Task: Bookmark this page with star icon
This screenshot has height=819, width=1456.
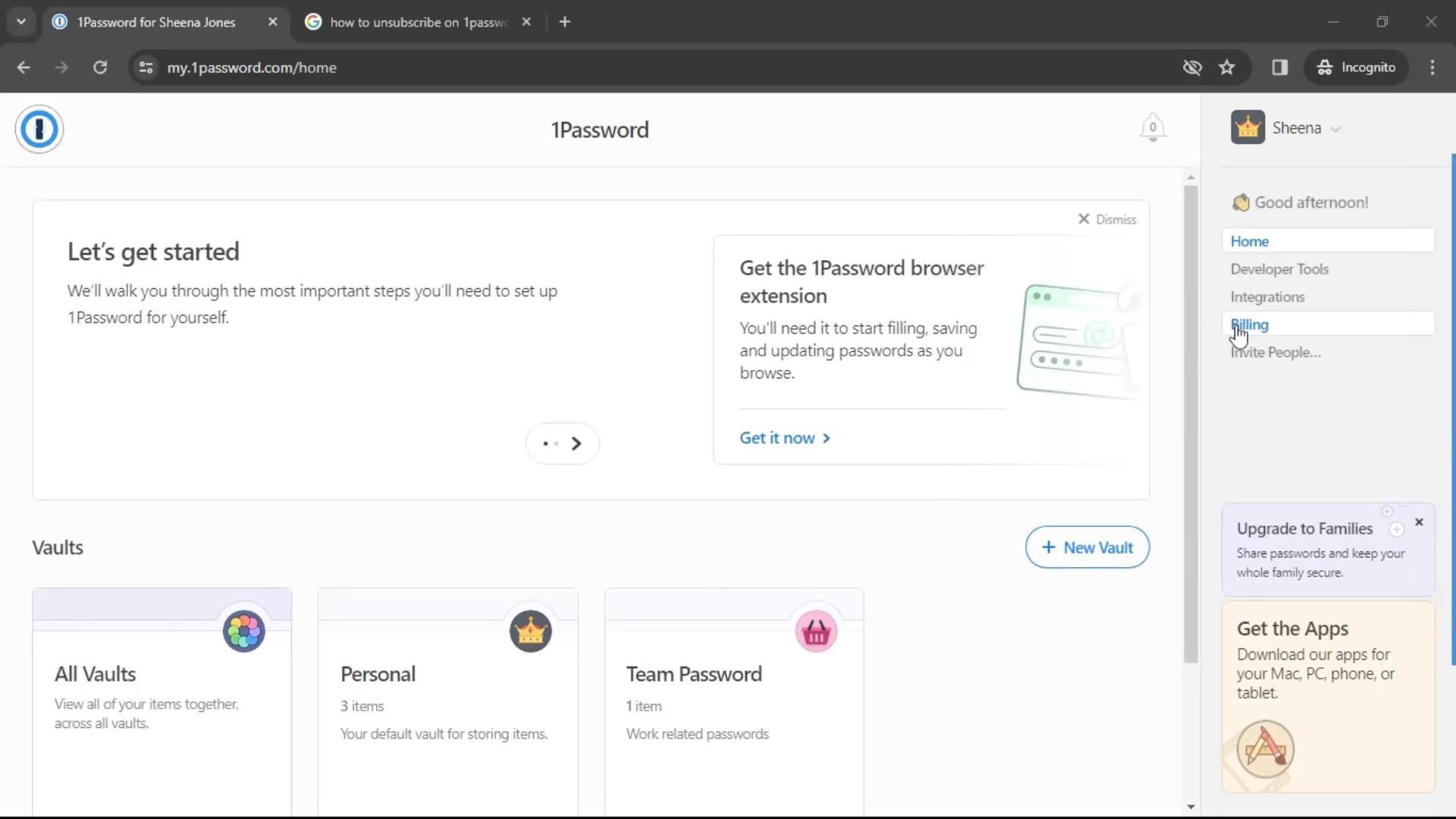Action: pos(1226,67)
